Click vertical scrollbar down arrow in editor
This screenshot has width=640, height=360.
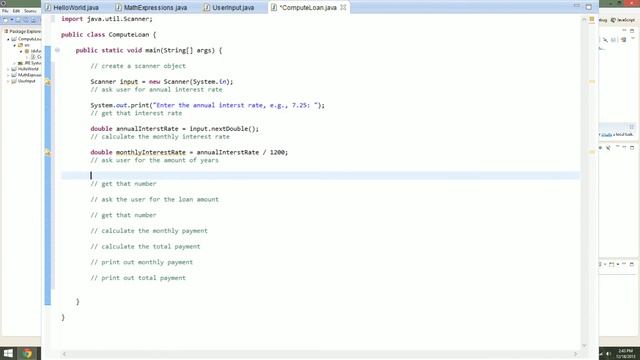click(584, 345)
